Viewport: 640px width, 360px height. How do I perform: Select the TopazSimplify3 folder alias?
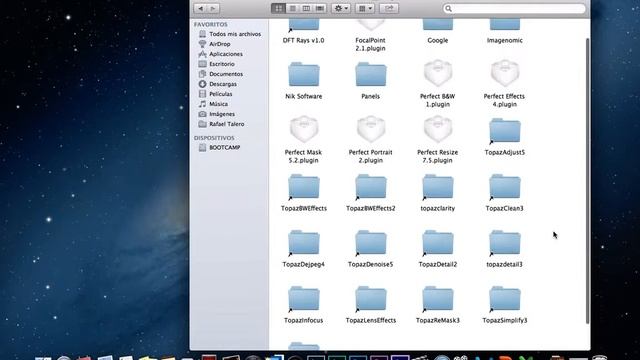point(504,298)
